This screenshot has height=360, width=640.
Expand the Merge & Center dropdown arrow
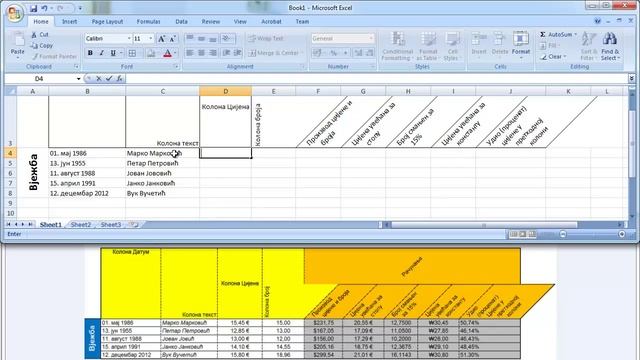(x=302, y=53)
